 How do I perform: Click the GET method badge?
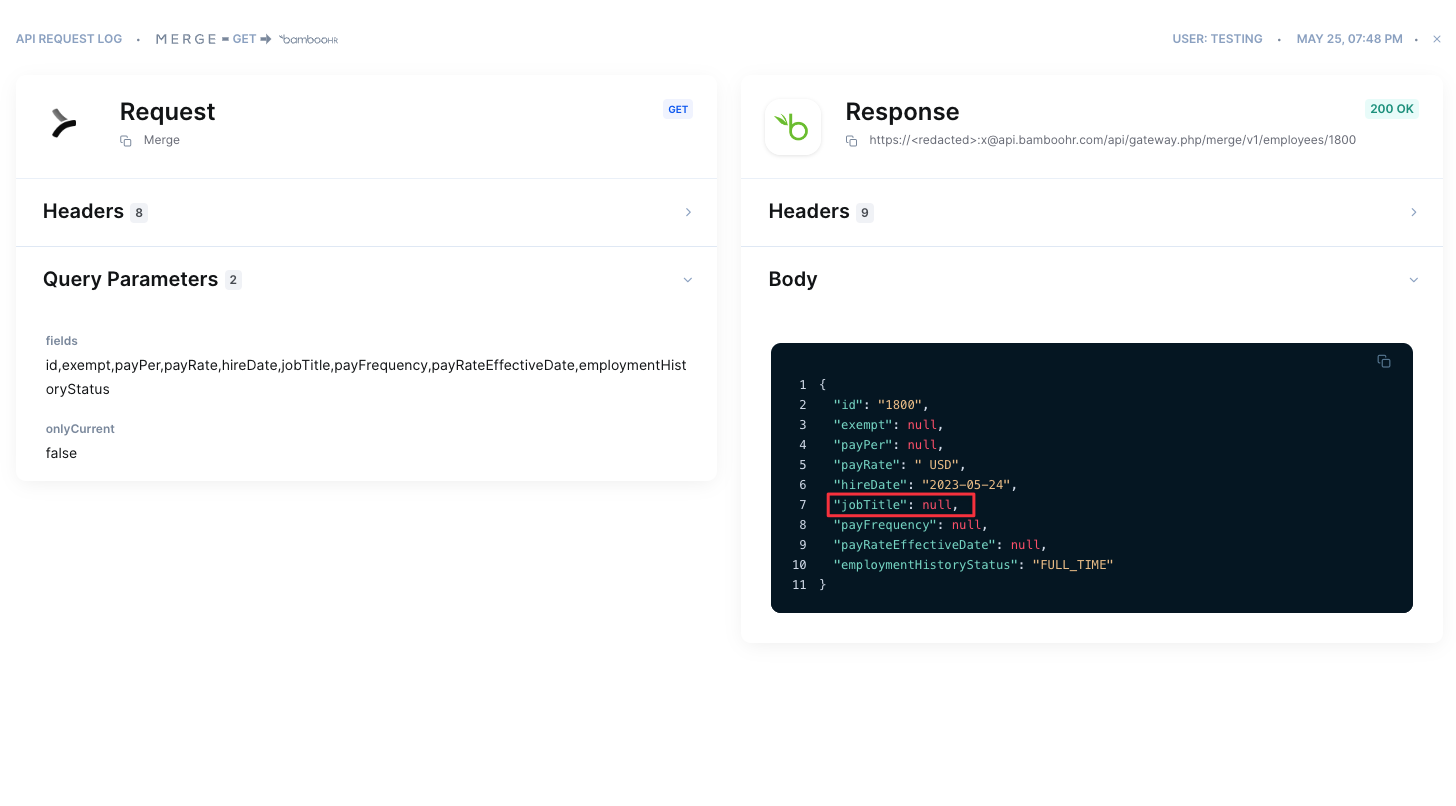tap(678, 109)
